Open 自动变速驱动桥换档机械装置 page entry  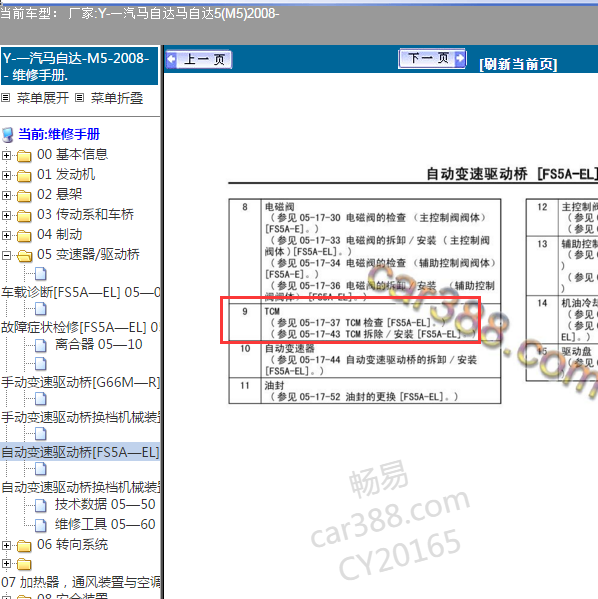(80, 487)
